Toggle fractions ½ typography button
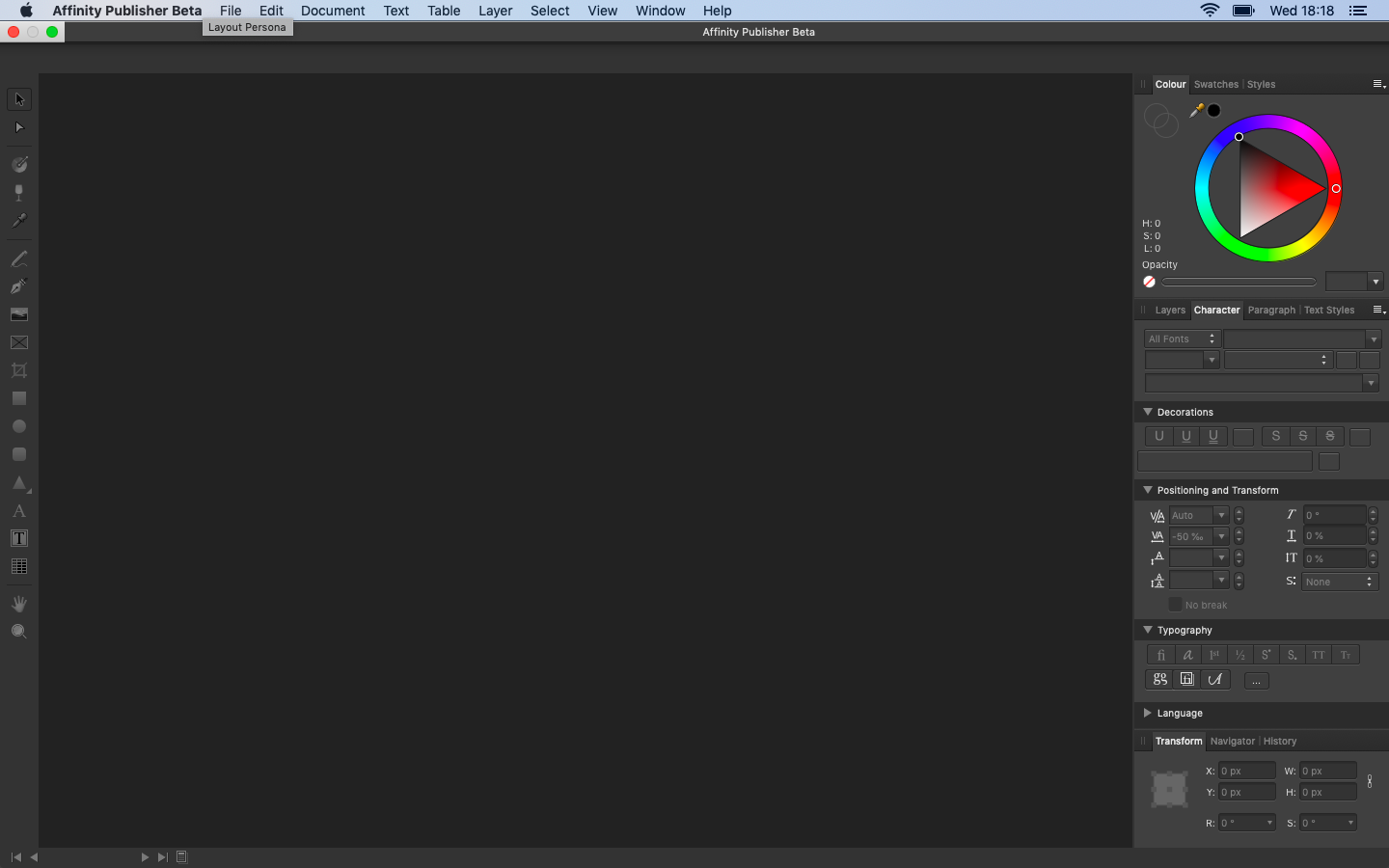Screen dimensions: 1389x868 pyautogui.click(x=1240, y=655)
